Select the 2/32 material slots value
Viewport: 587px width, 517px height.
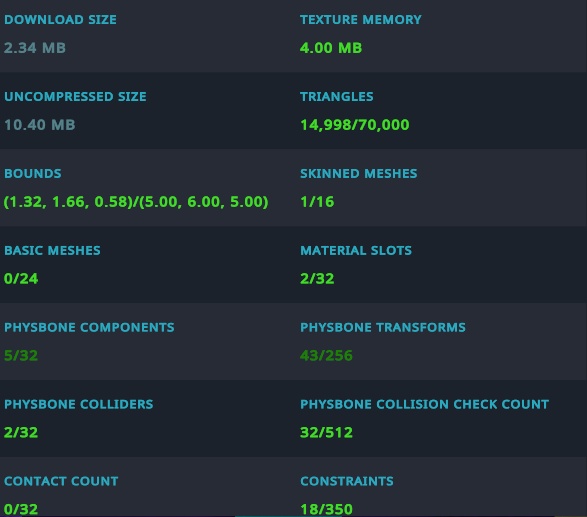click(x=317, y=279)
